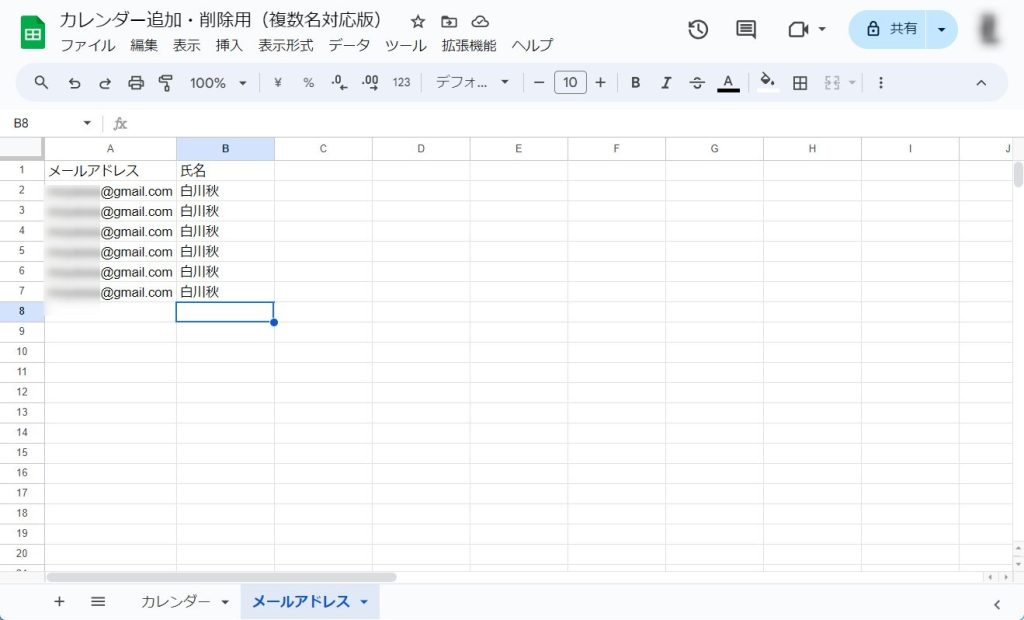Click the print icon

(136, 83)
